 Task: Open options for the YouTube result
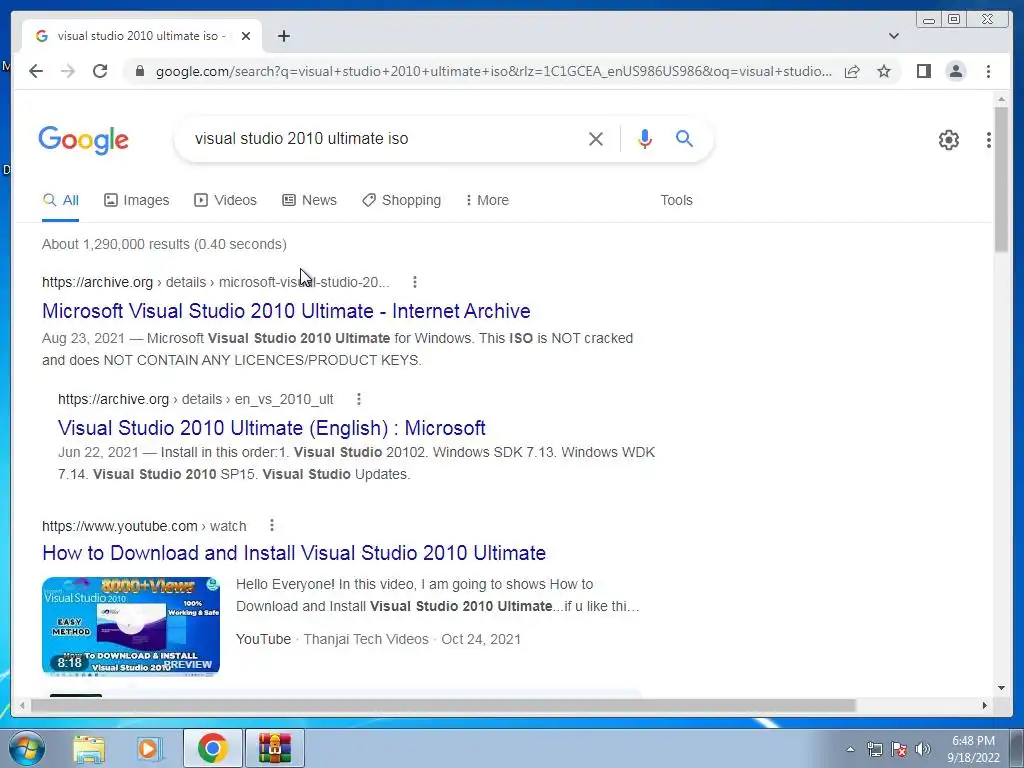(272, 526)
